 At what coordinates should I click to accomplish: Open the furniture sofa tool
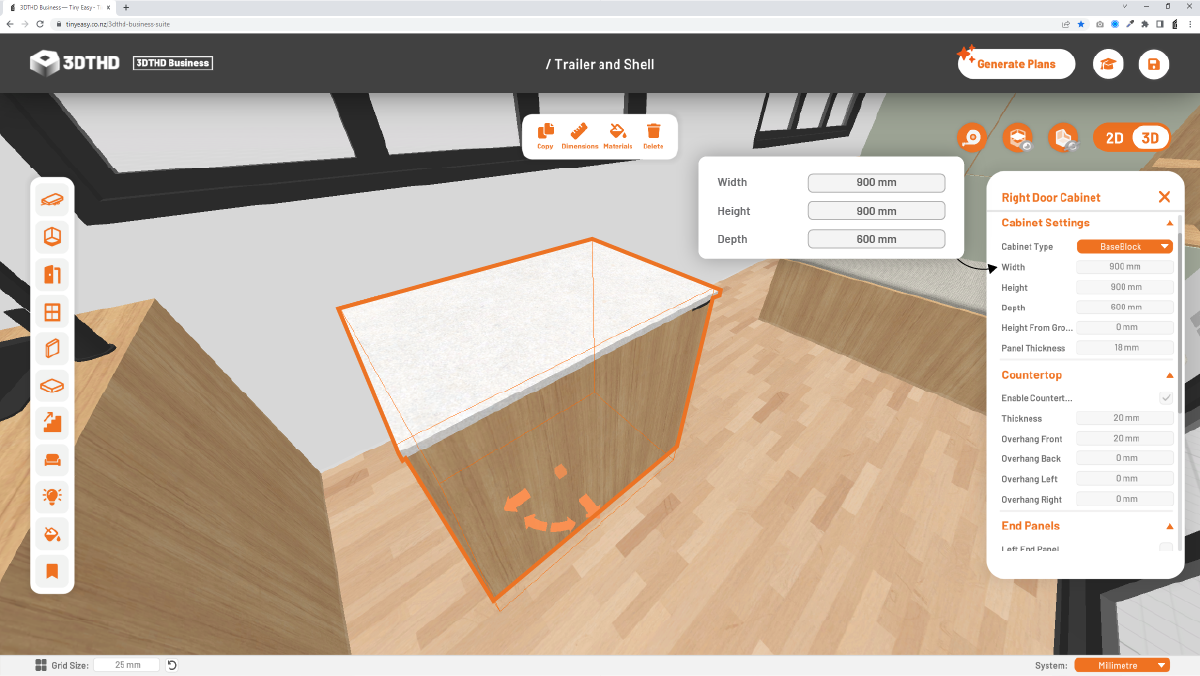pos(52,460)
